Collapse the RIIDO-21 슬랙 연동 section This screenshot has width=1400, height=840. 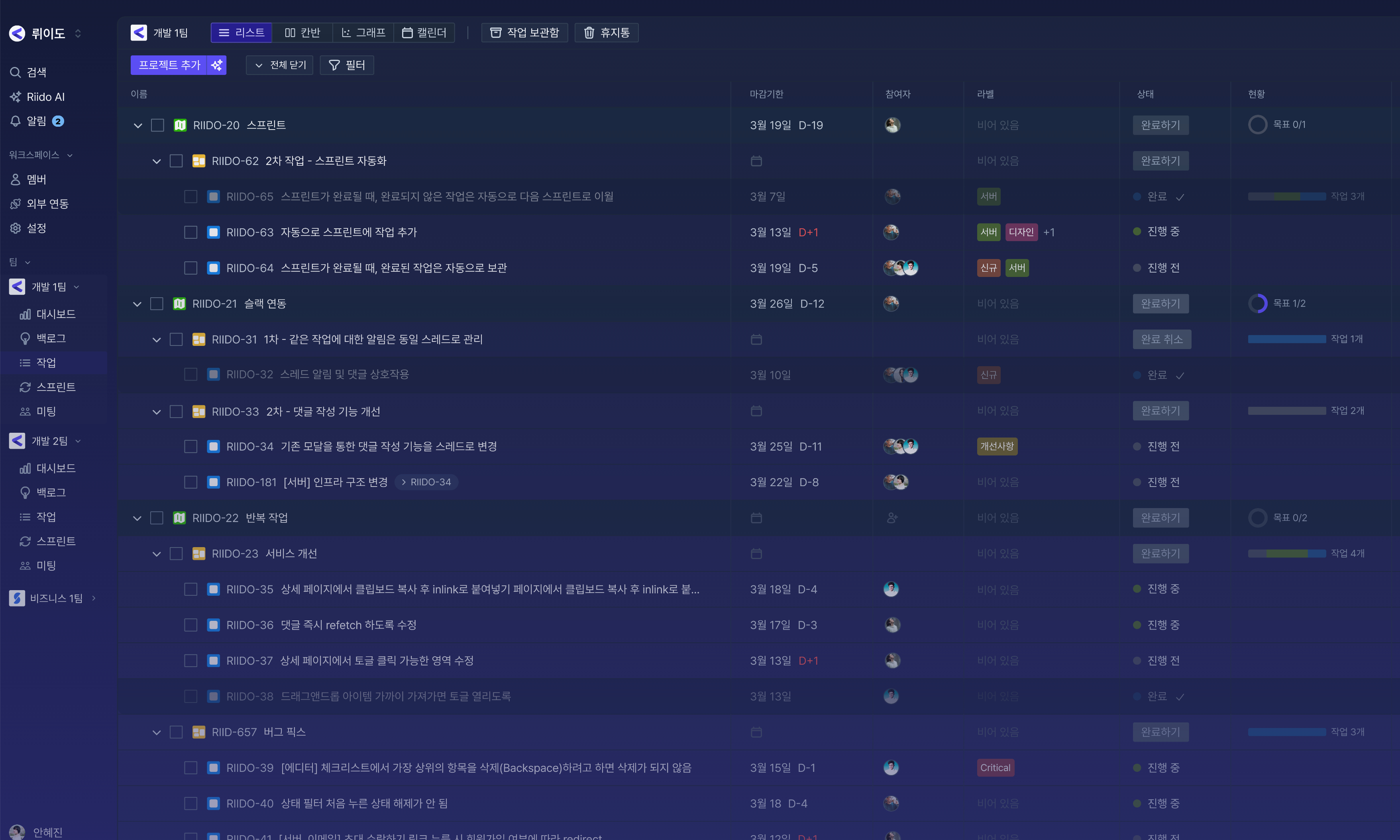tap(137, 303)
